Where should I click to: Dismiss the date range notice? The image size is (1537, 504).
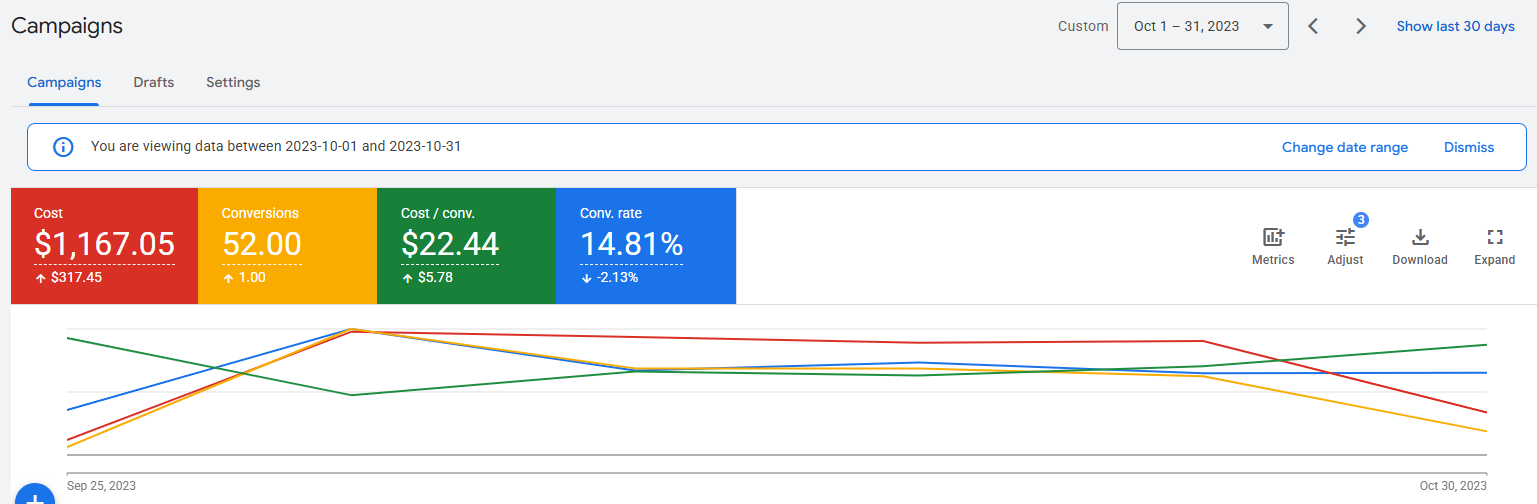coord(1469,147)
